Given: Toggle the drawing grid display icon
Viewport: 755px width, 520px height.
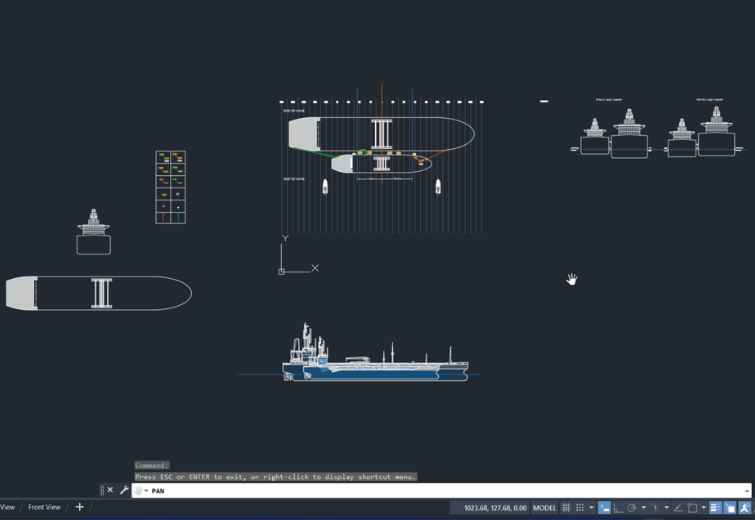Looking at the screenshot, I should click(566, 508).
